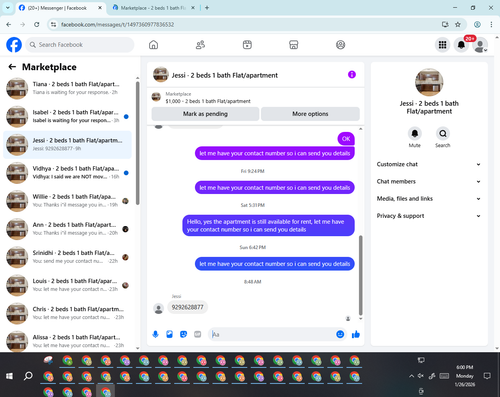Open the taskbar volume muted icon
Image resolution: width=500 pixels, height=397 pixels.
(421, 376)
